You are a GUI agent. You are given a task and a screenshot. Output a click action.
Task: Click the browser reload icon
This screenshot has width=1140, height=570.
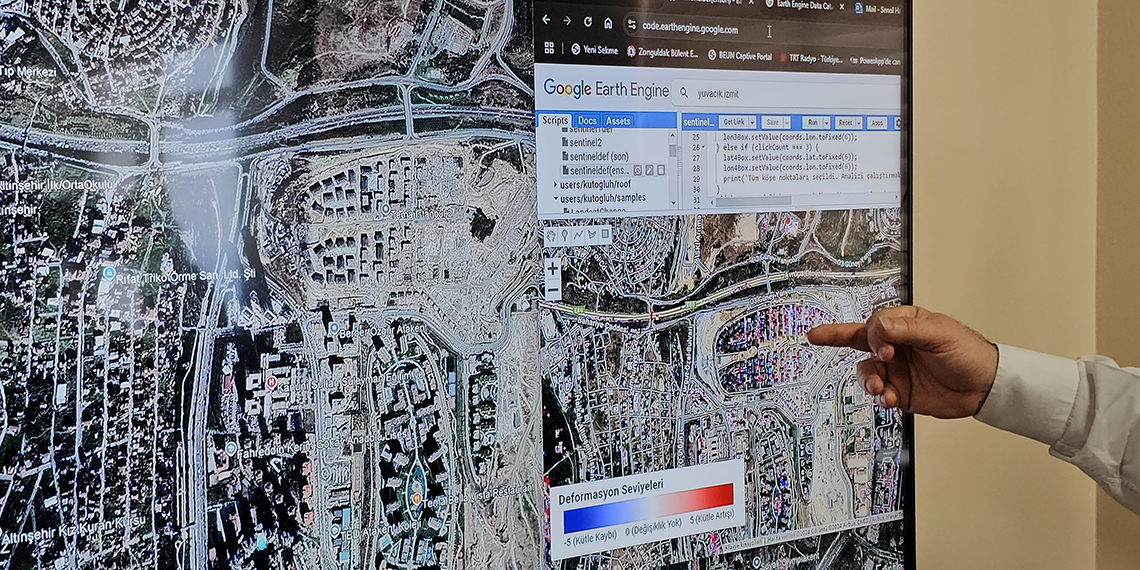pyautogui.click(x=586, y=22)
